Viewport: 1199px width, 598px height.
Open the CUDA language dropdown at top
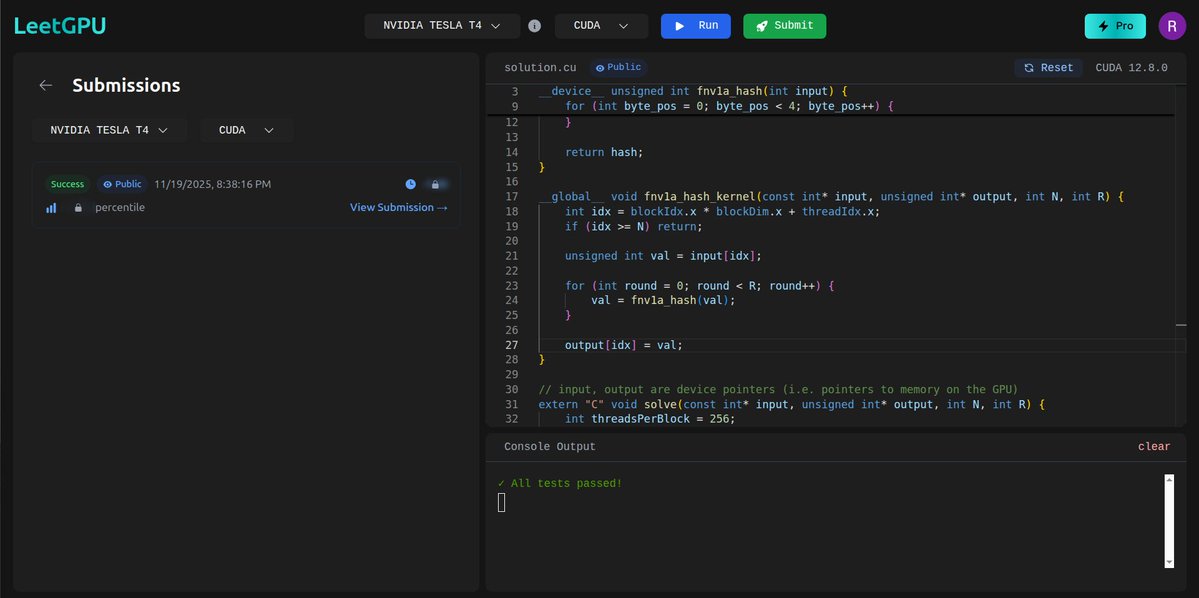click(600, 25)
